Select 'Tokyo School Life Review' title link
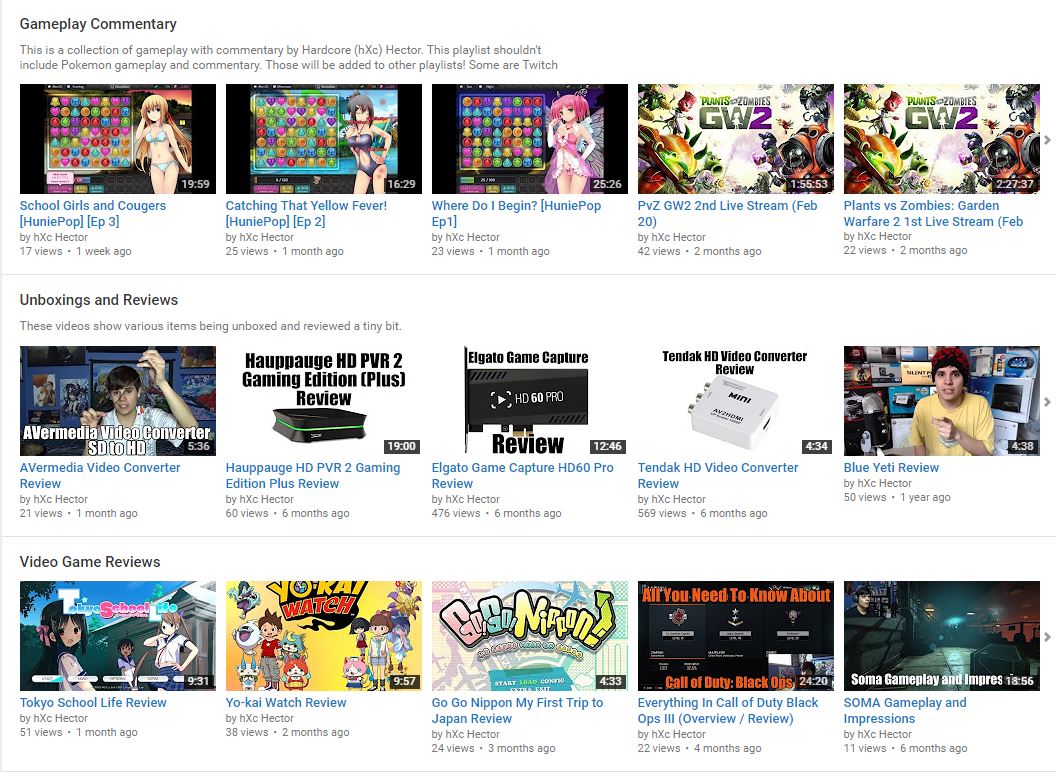 (93, 703)
